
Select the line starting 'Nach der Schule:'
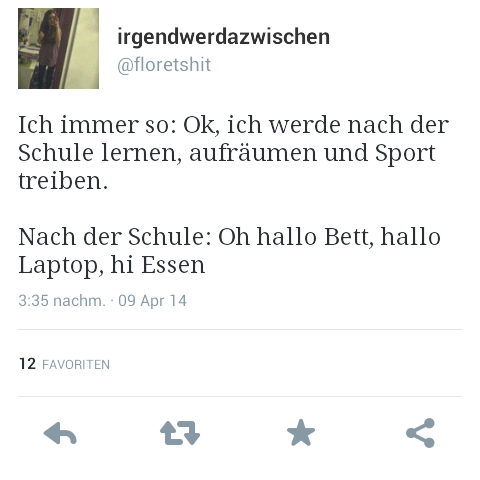(x=229, y=237)
